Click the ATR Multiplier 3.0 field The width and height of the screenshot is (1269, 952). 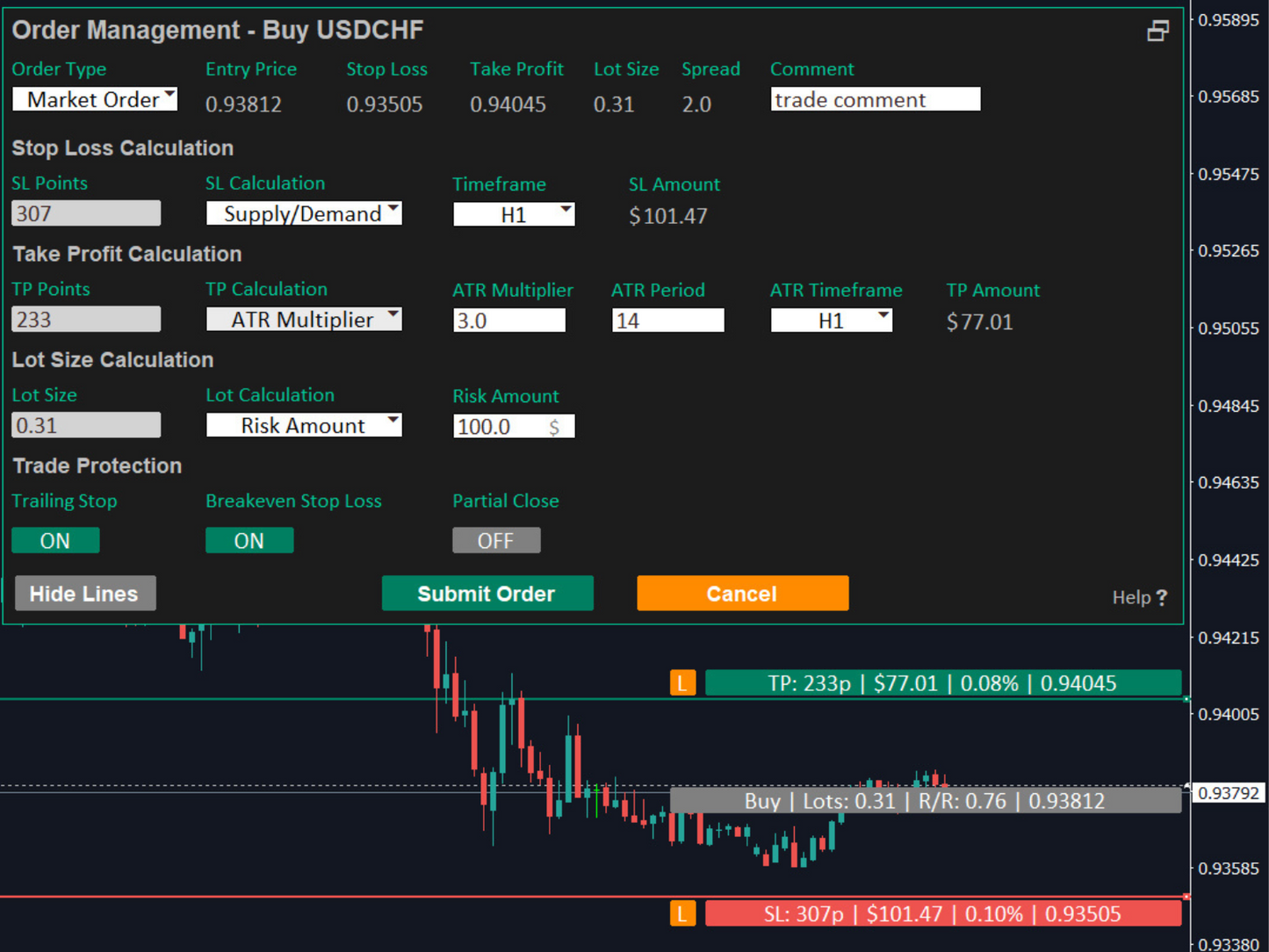pos(509,321)
